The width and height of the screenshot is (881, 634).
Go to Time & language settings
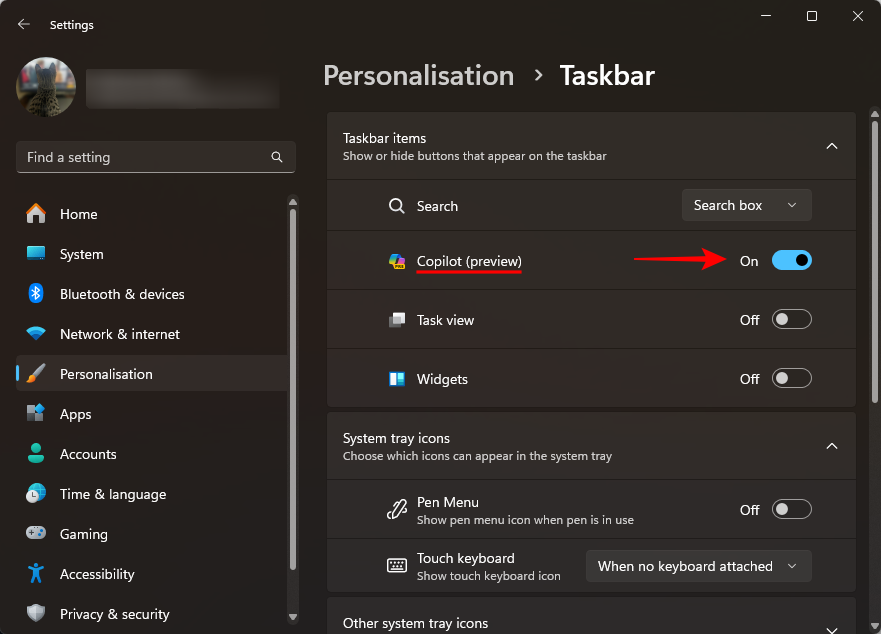tap(112, 494)
